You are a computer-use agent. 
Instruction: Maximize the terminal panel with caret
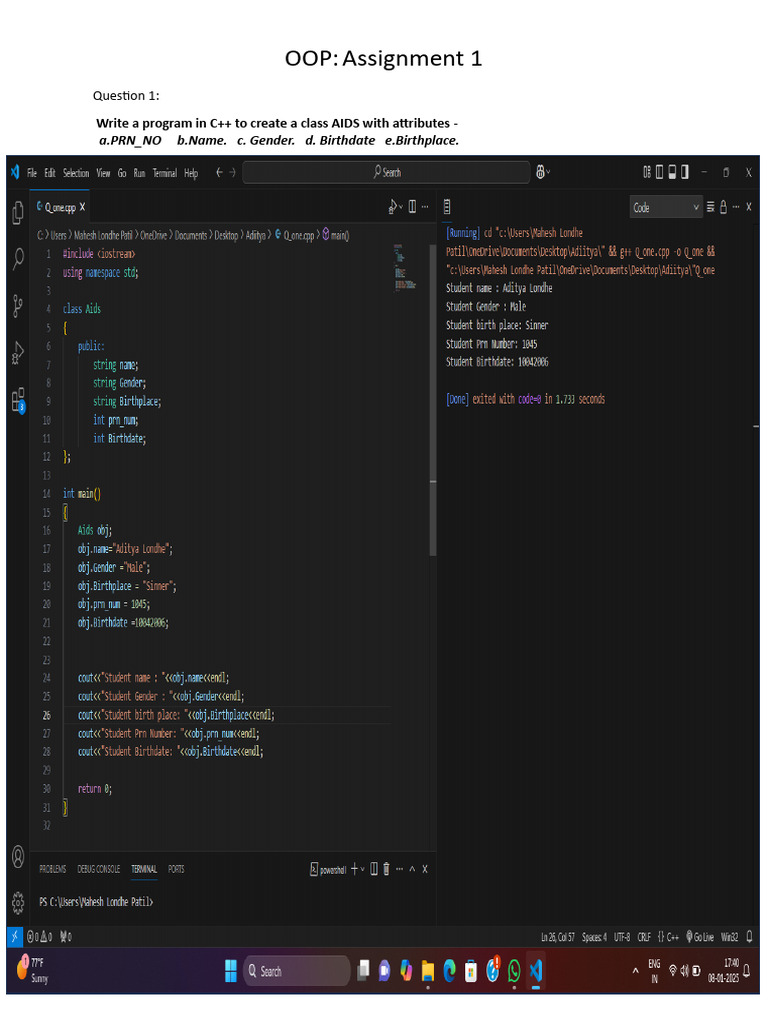click(412, 869)
